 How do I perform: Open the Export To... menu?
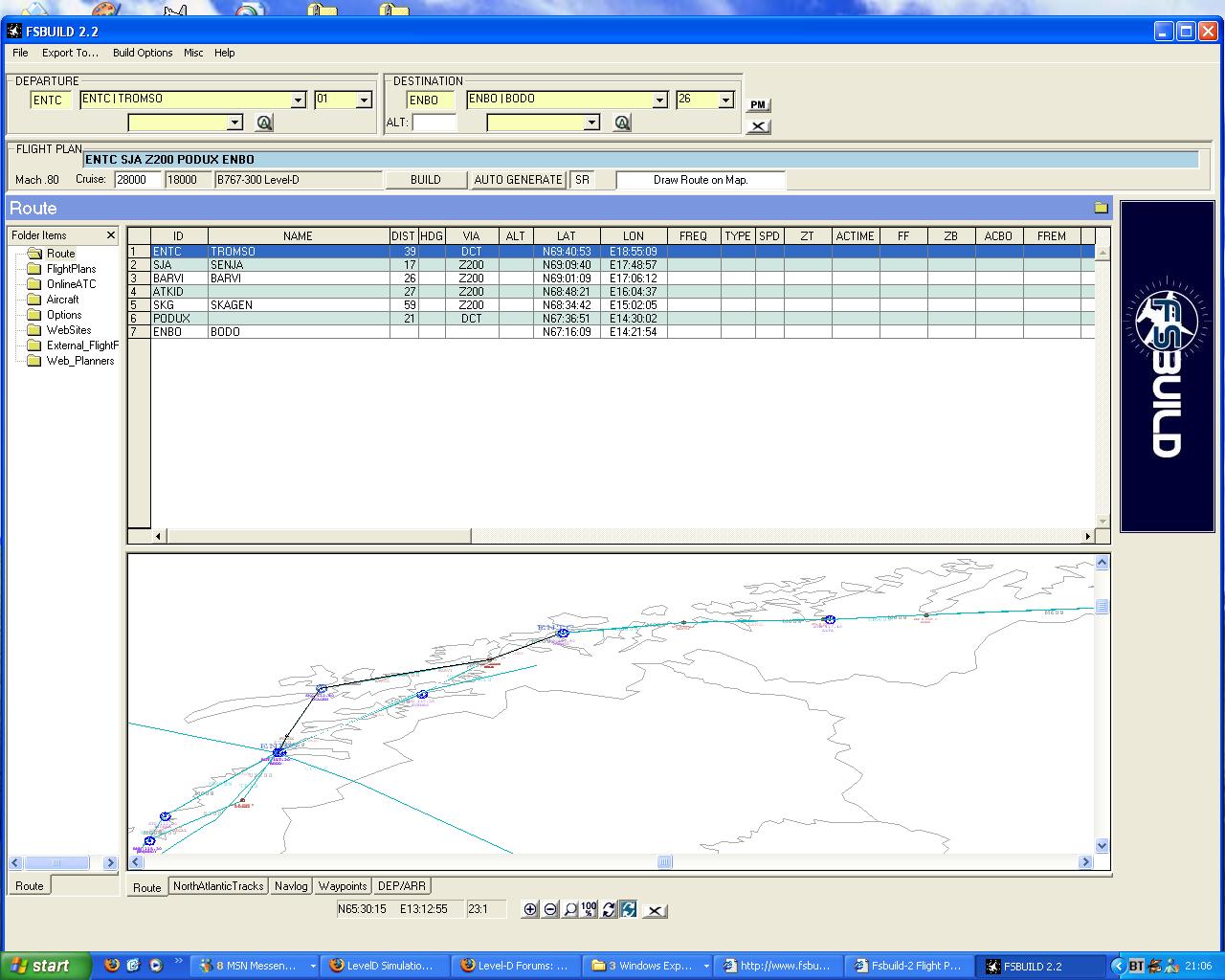[70, 53]
